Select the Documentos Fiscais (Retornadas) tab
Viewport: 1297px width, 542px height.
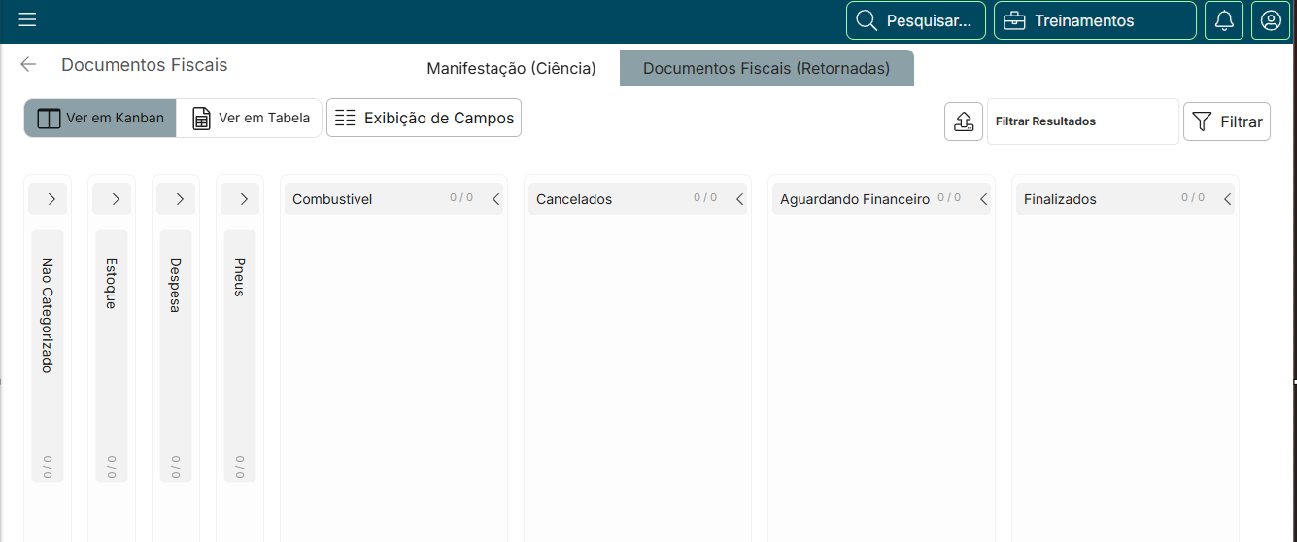[x=766, y=69]
